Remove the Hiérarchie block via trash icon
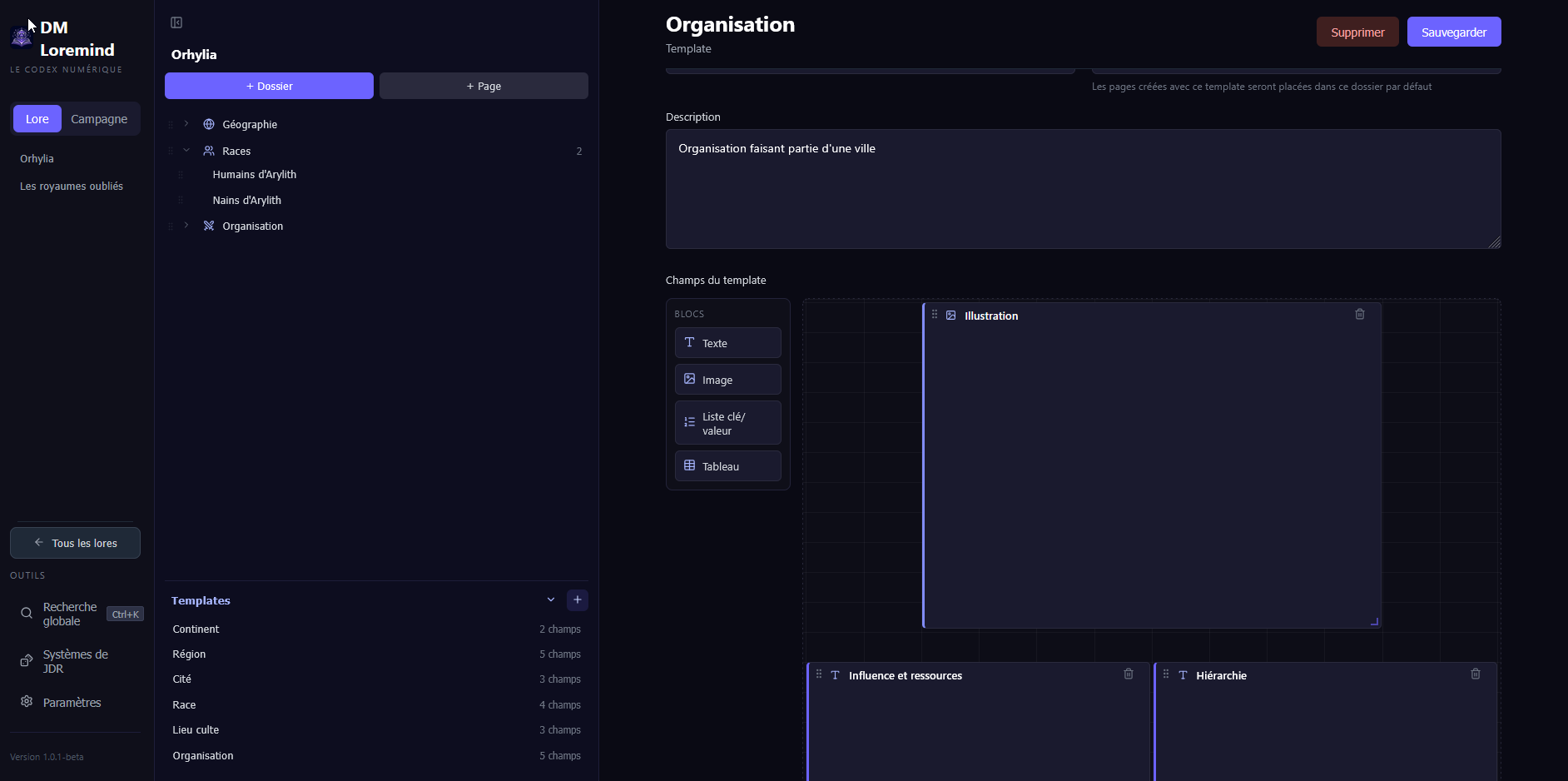1568x781 pixels. click(1476, 674)
